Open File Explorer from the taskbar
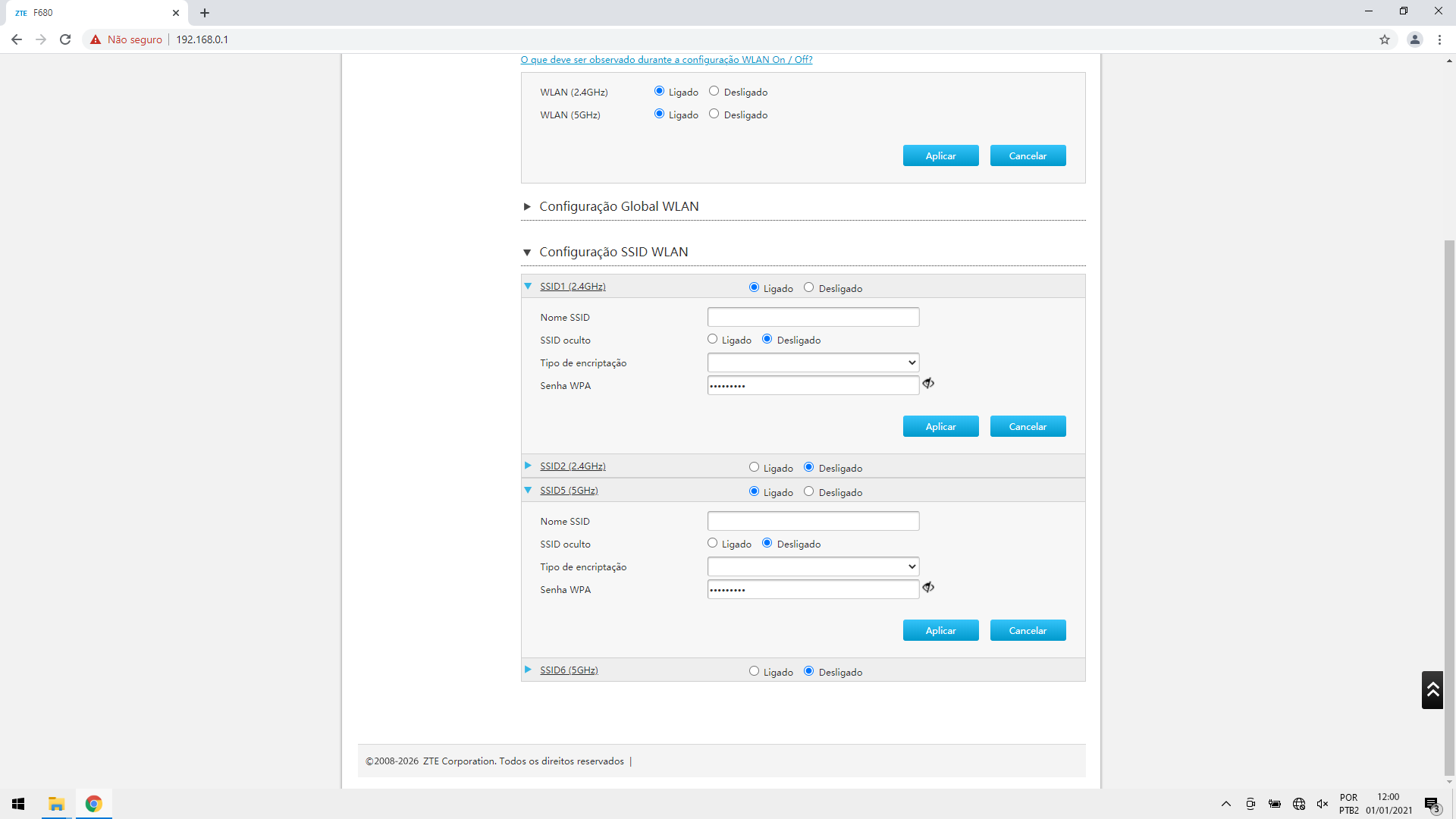 pos(56,804)
